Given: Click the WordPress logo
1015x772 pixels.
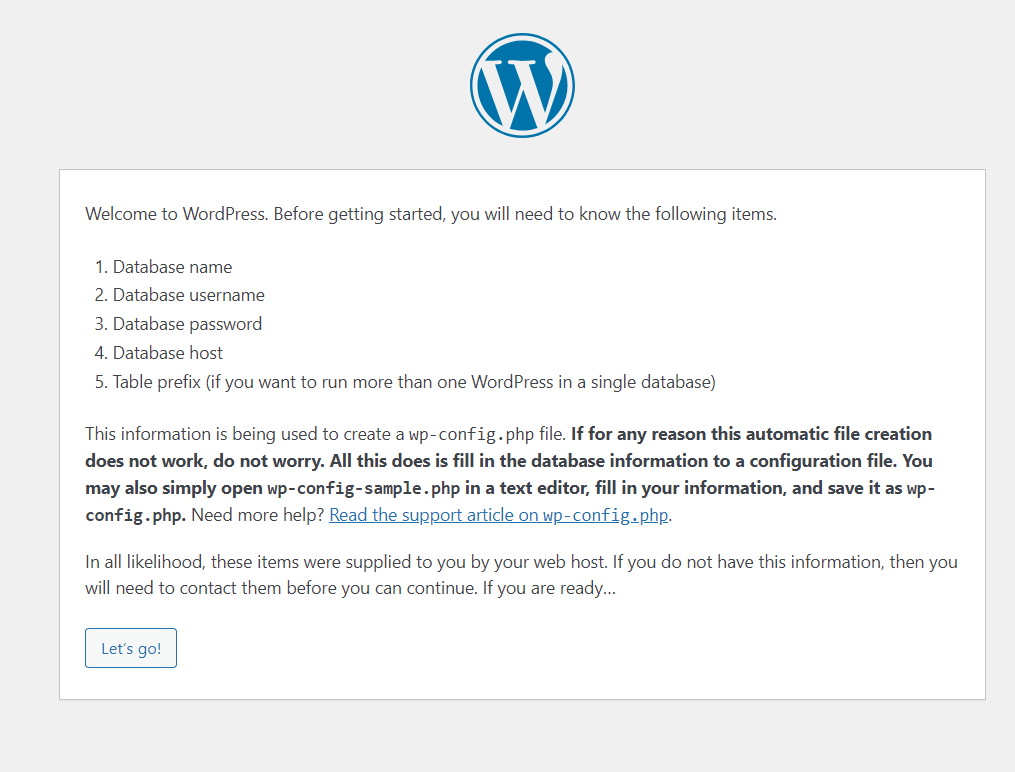Looking at the screenshot, I should pyautogui.click(x=522, y=85).
